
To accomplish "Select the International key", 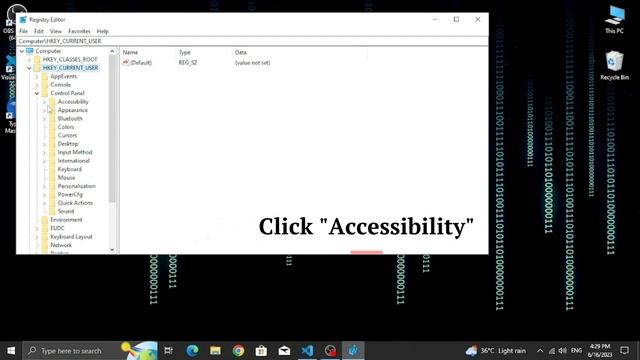I will [73, 161].
